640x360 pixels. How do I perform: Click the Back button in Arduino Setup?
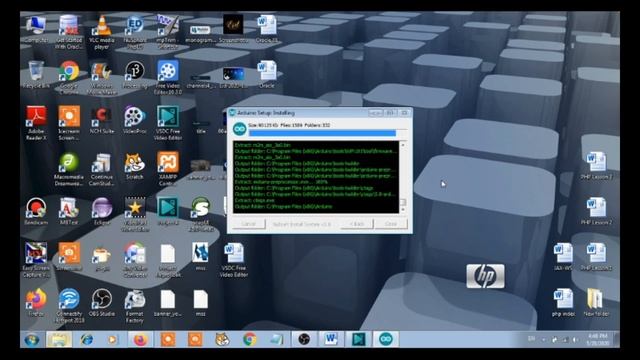click(x=357, y=224)
